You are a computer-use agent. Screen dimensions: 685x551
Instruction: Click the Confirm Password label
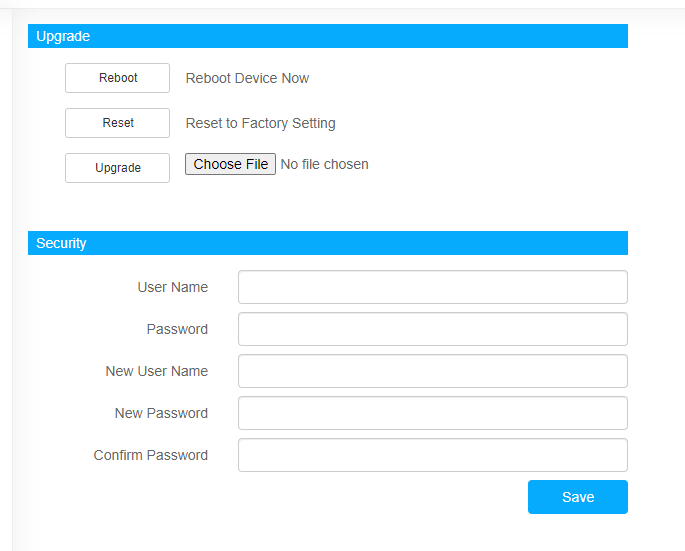click(151, 455)
